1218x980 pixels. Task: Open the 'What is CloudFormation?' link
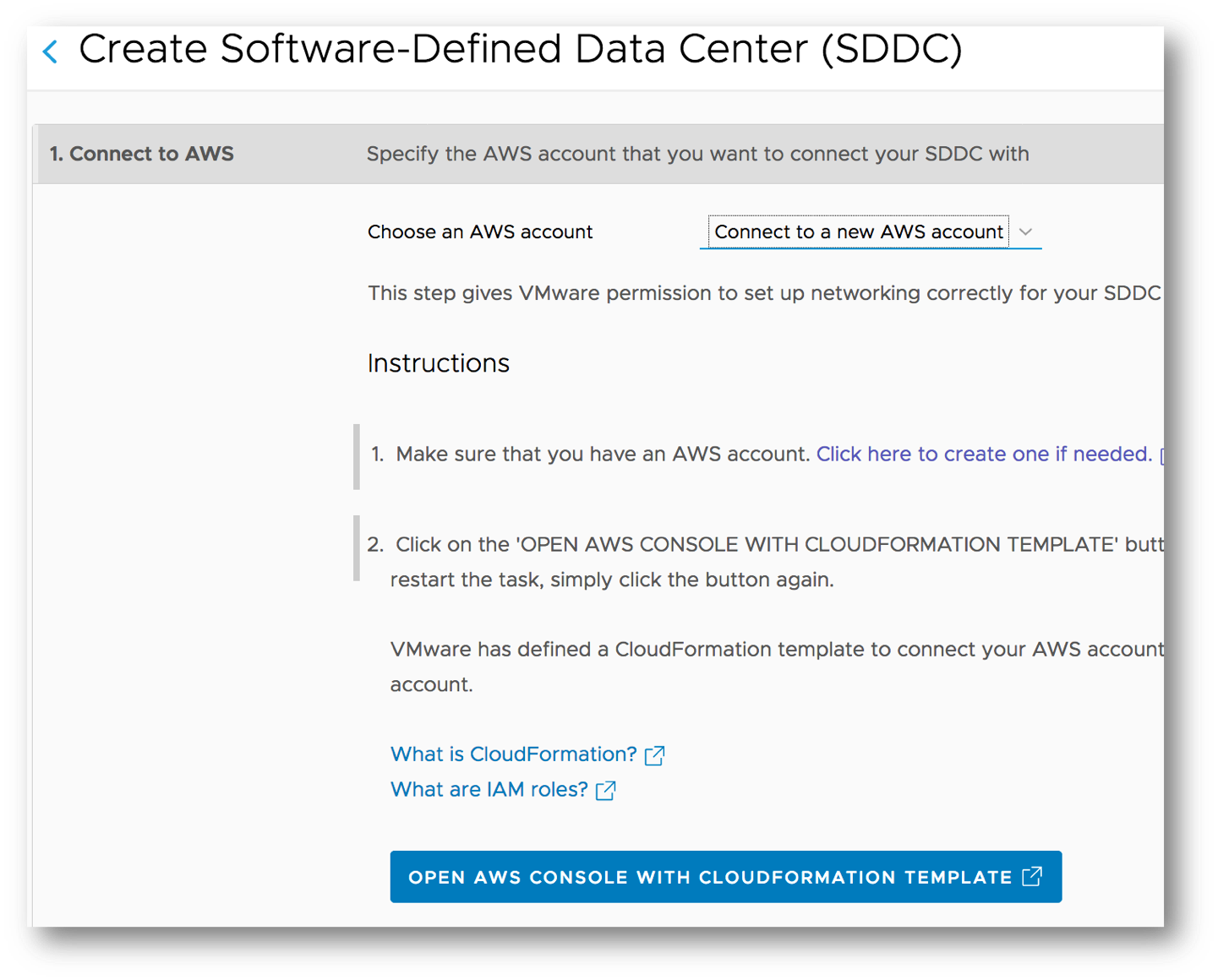[x=514, y=754]
